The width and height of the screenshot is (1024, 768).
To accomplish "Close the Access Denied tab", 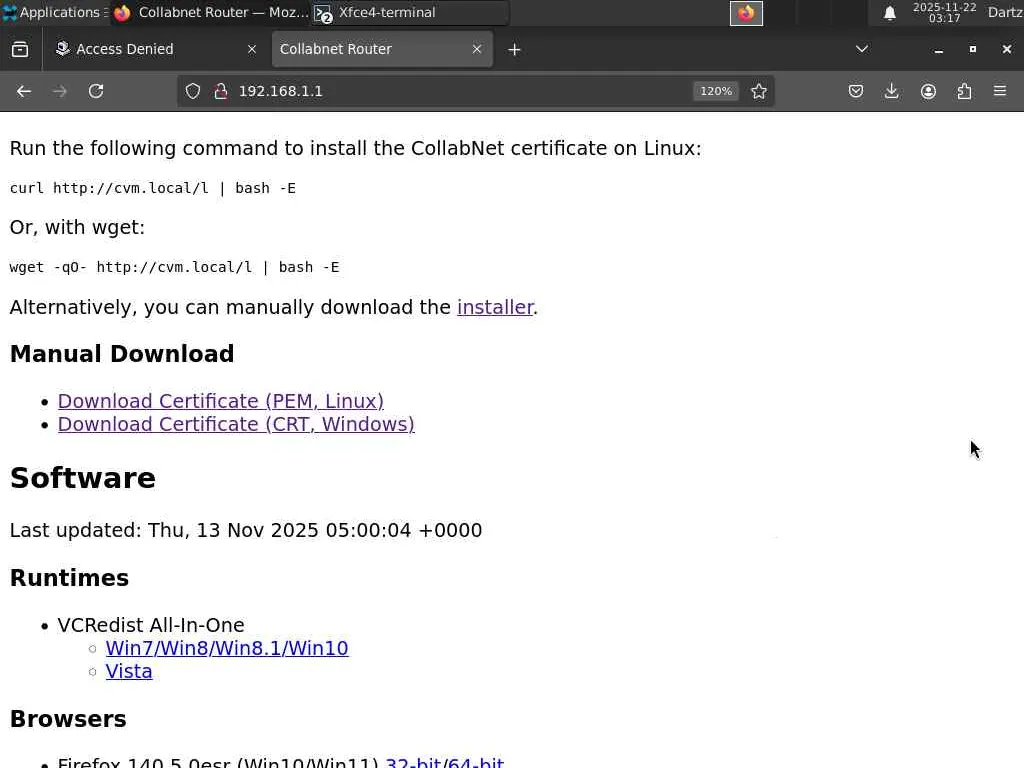I will (x=251, y=49).
